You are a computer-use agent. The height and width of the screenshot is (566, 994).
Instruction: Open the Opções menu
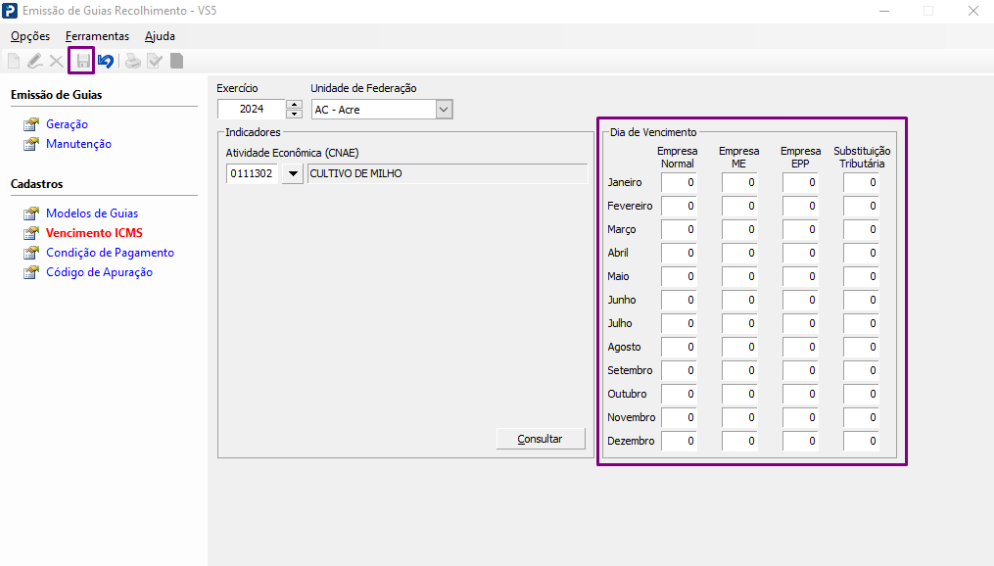point(30,36)
